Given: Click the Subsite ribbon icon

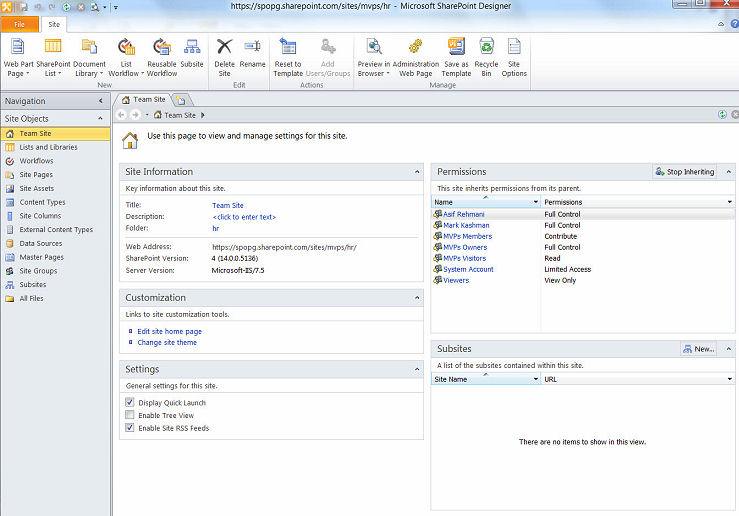Looking at the screenshot, I should click(x=192, y=47).
